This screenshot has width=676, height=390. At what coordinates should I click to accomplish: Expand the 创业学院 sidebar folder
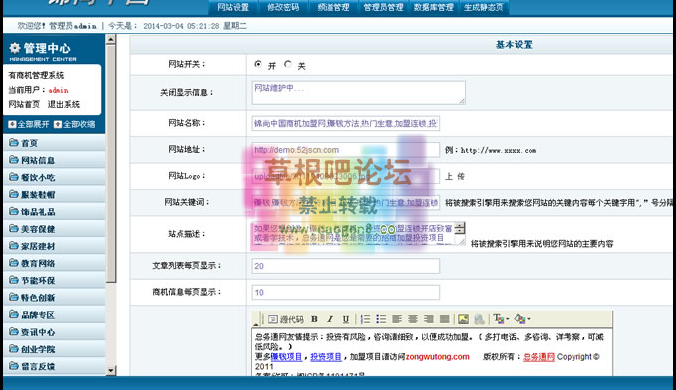[54, 349]
